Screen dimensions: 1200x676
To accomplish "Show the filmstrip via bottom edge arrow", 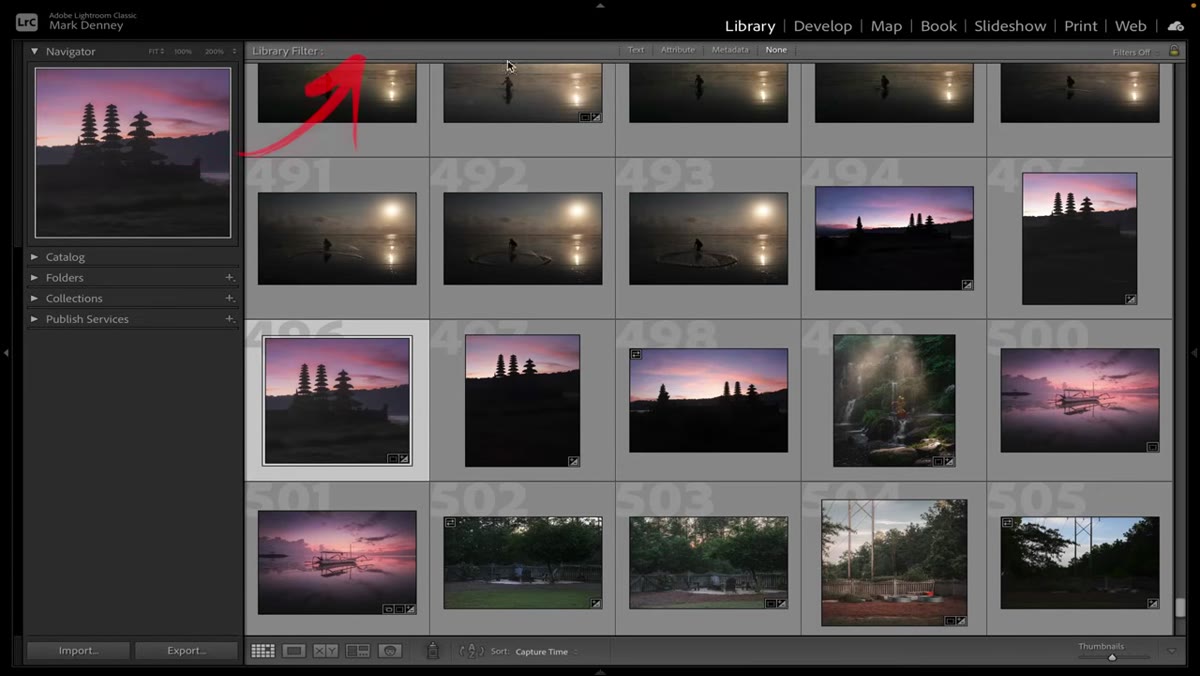I will pyautogui.click(x=600, y=671).
